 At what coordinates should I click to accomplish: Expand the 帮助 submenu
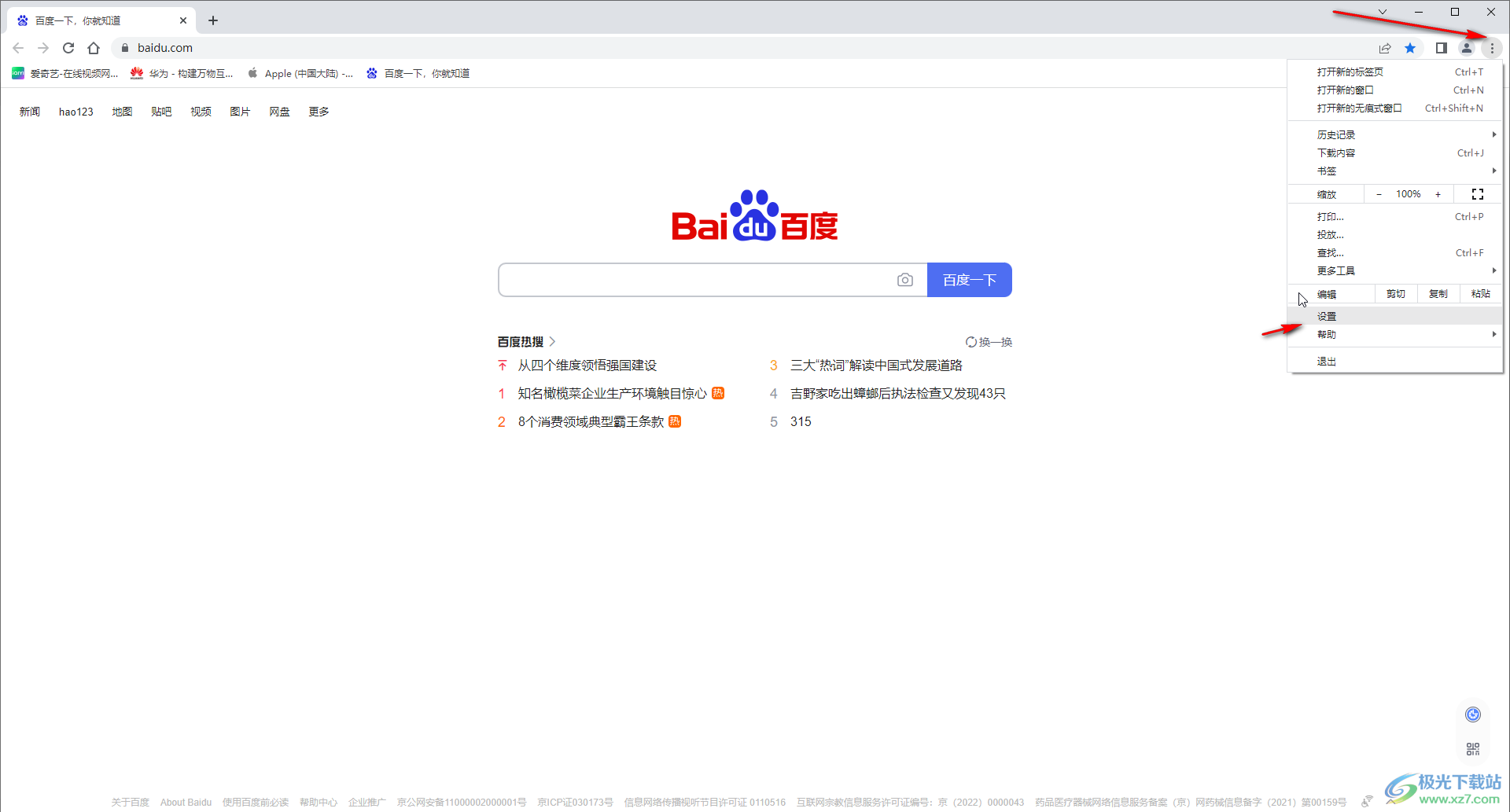tap(1395, 334)
